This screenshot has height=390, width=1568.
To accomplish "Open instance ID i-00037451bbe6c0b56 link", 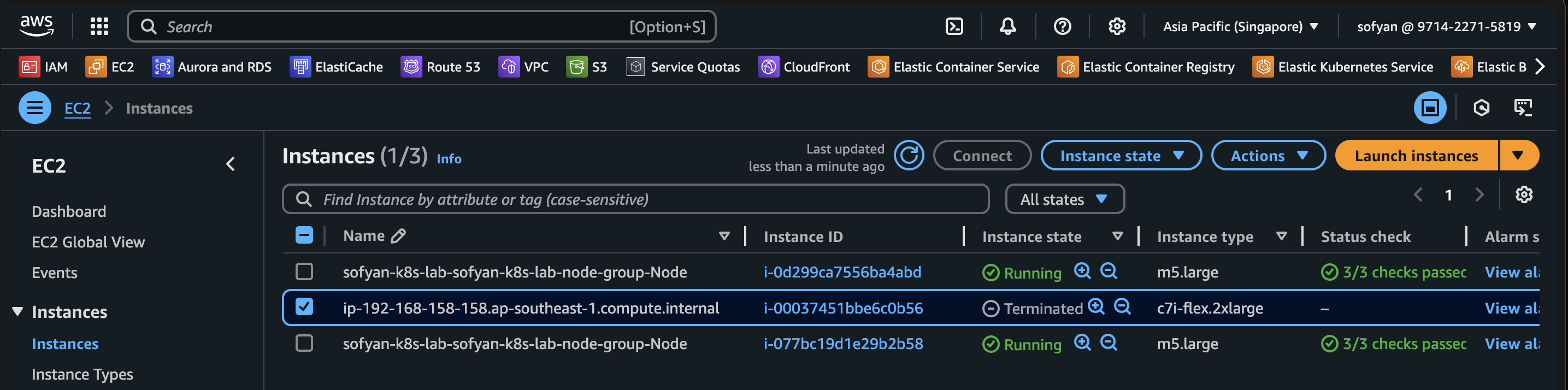I will 843,309.
